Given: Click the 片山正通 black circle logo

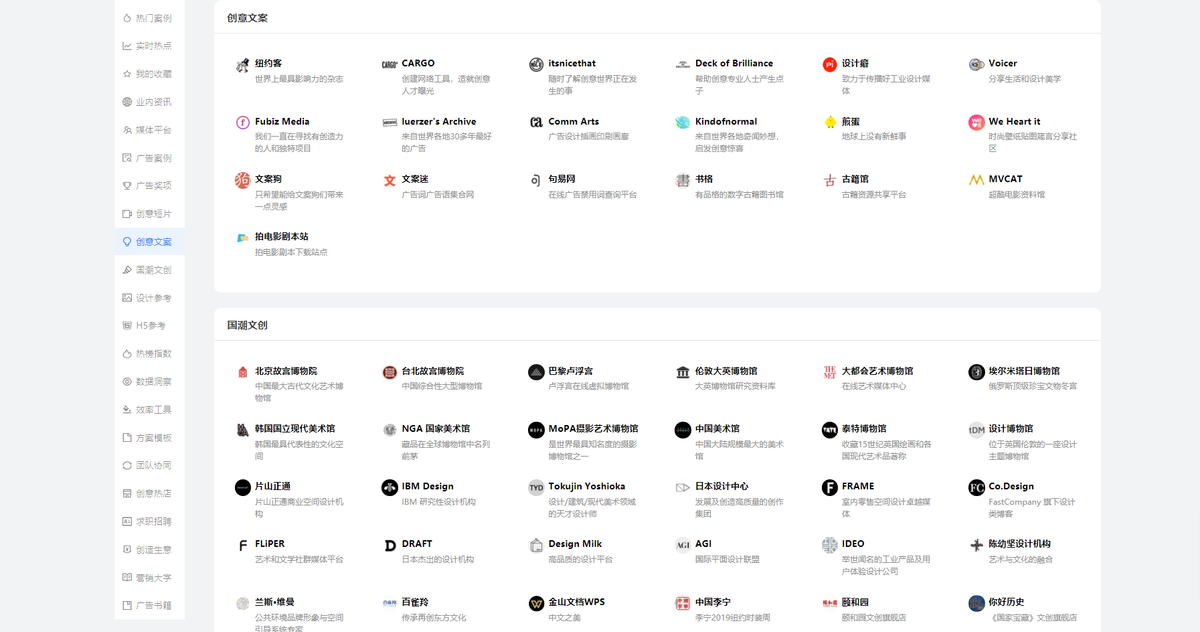Looking at the screenshot, I should (243, 488).
